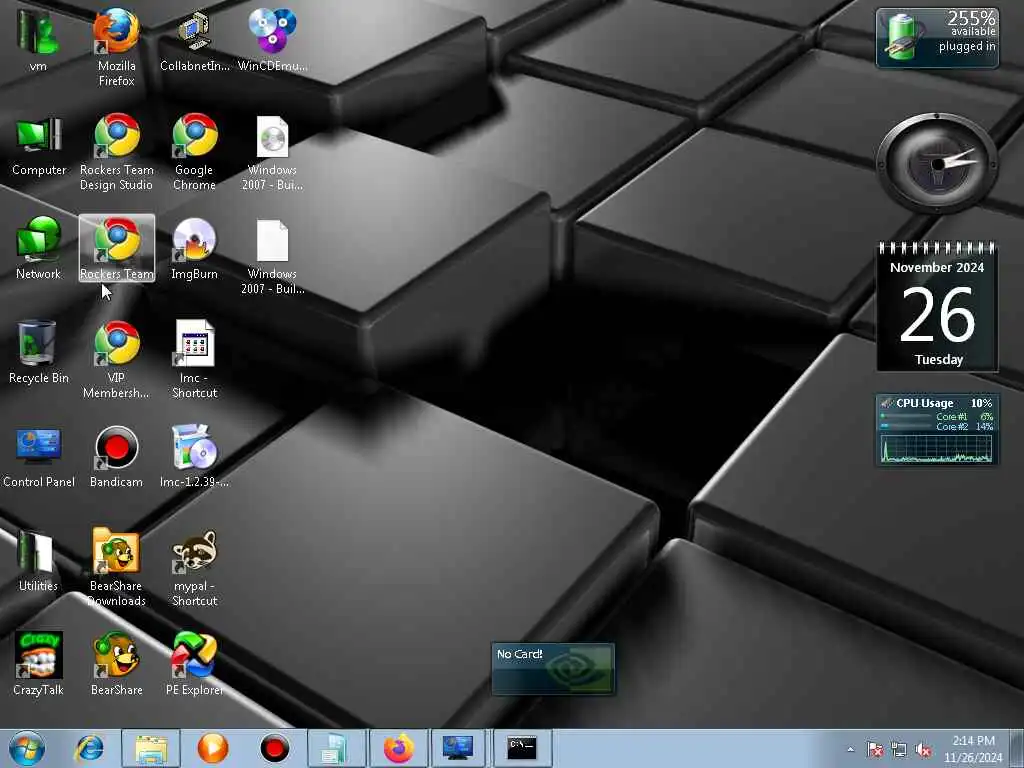Image resolution: width=1024 pixels, height=768 pixels.
Task: Select the highlighted Rockers Team shortcut
Action: [117, 248]
